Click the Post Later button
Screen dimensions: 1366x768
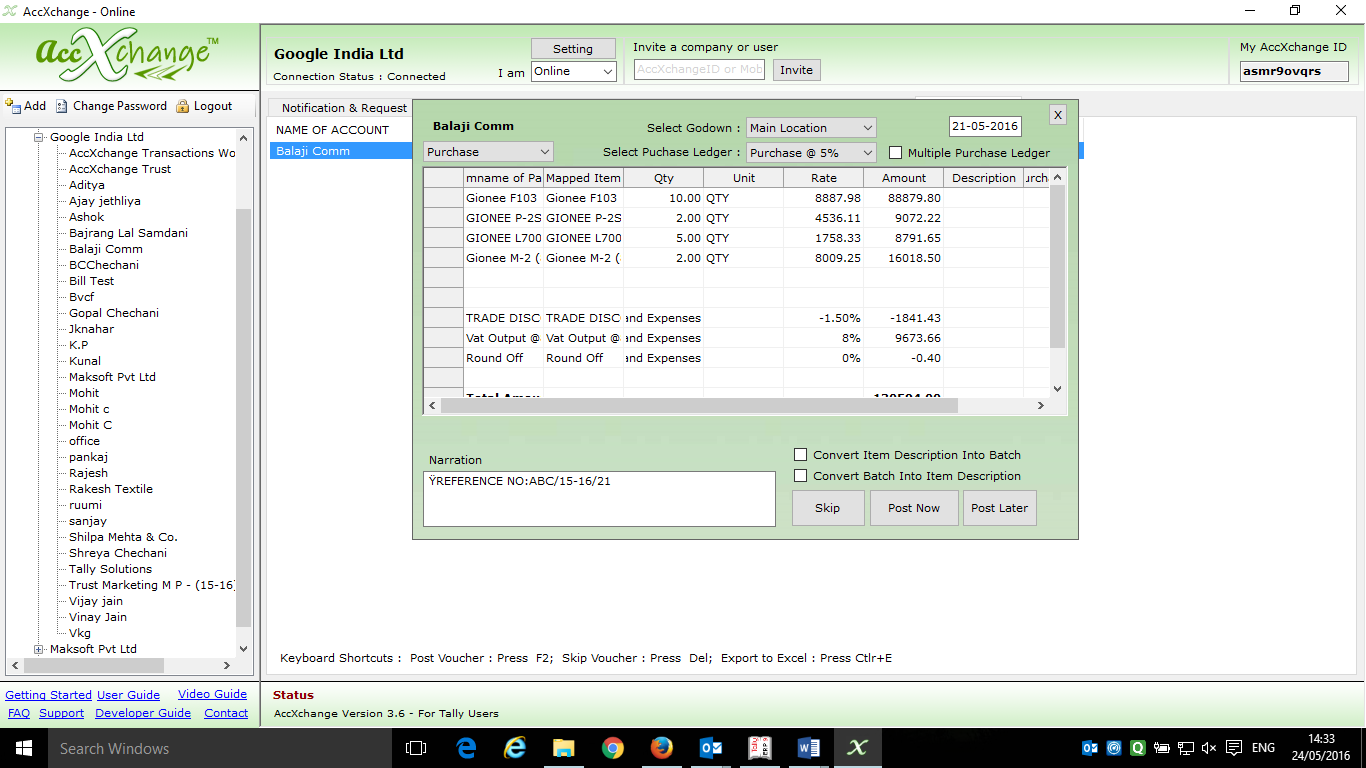pos(1000,508)
